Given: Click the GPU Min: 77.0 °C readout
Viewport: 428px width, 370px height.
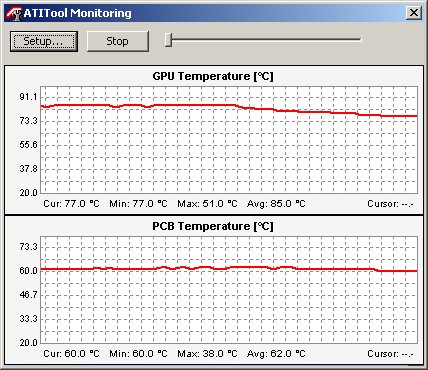Looking at the screenshot, I should click(138, 203).
